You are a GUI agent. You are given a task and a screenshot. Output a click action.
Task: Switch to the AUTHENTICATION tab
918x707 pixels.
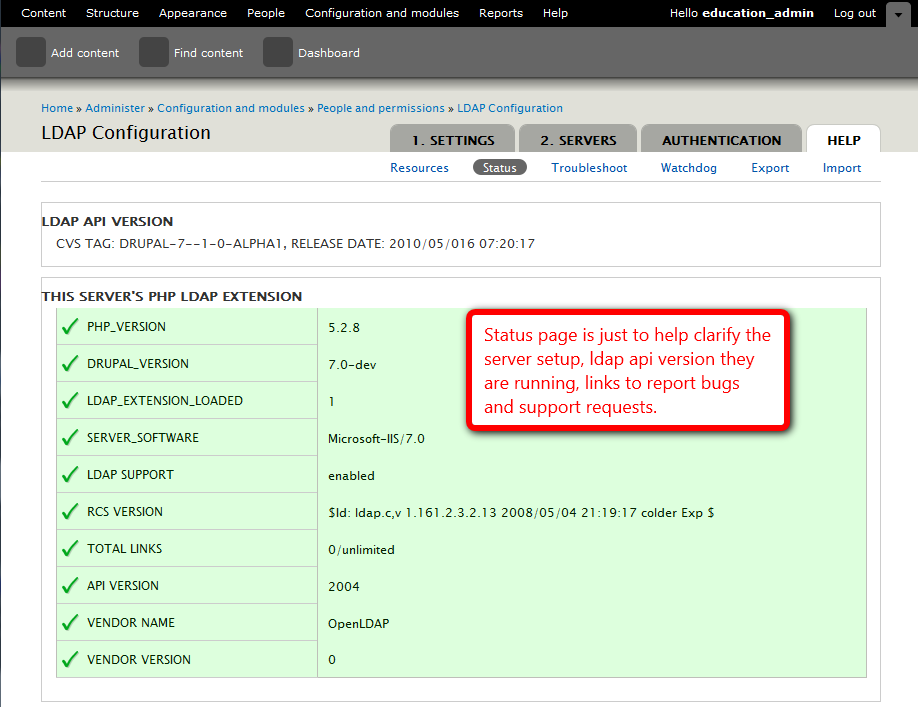click(721, 140)
